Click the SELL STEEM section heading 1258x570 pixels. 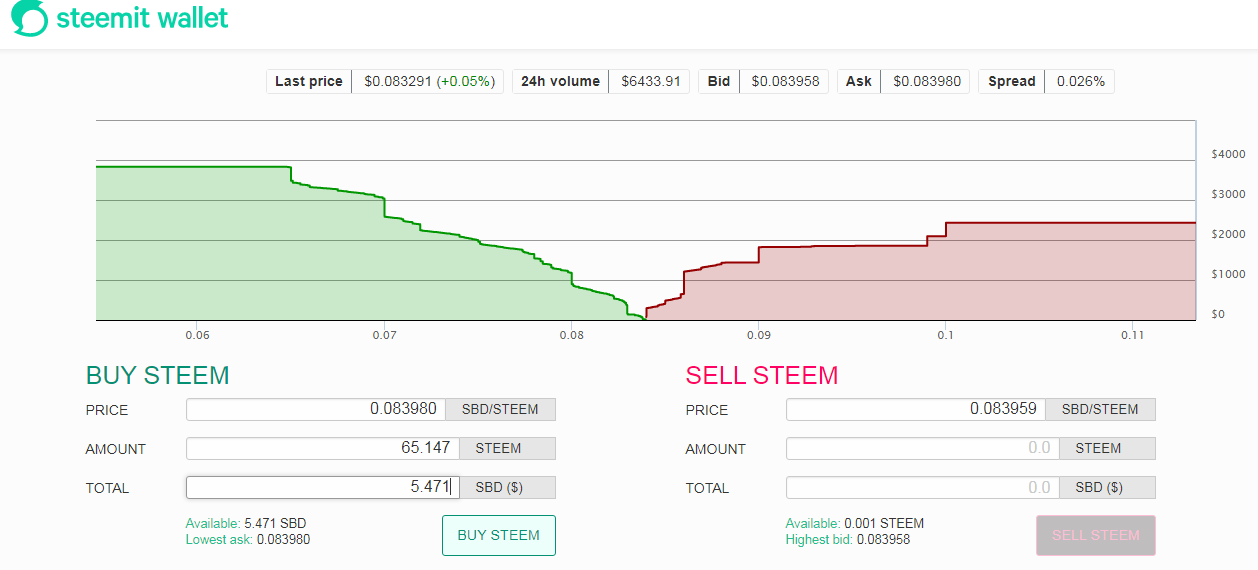(762, 375)
